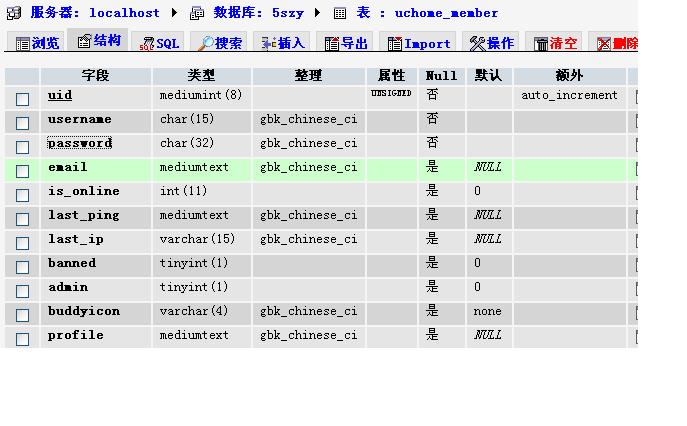Click the trash icon on 清空 tab
Screen dimensions: 687x426
pos(541,44)
